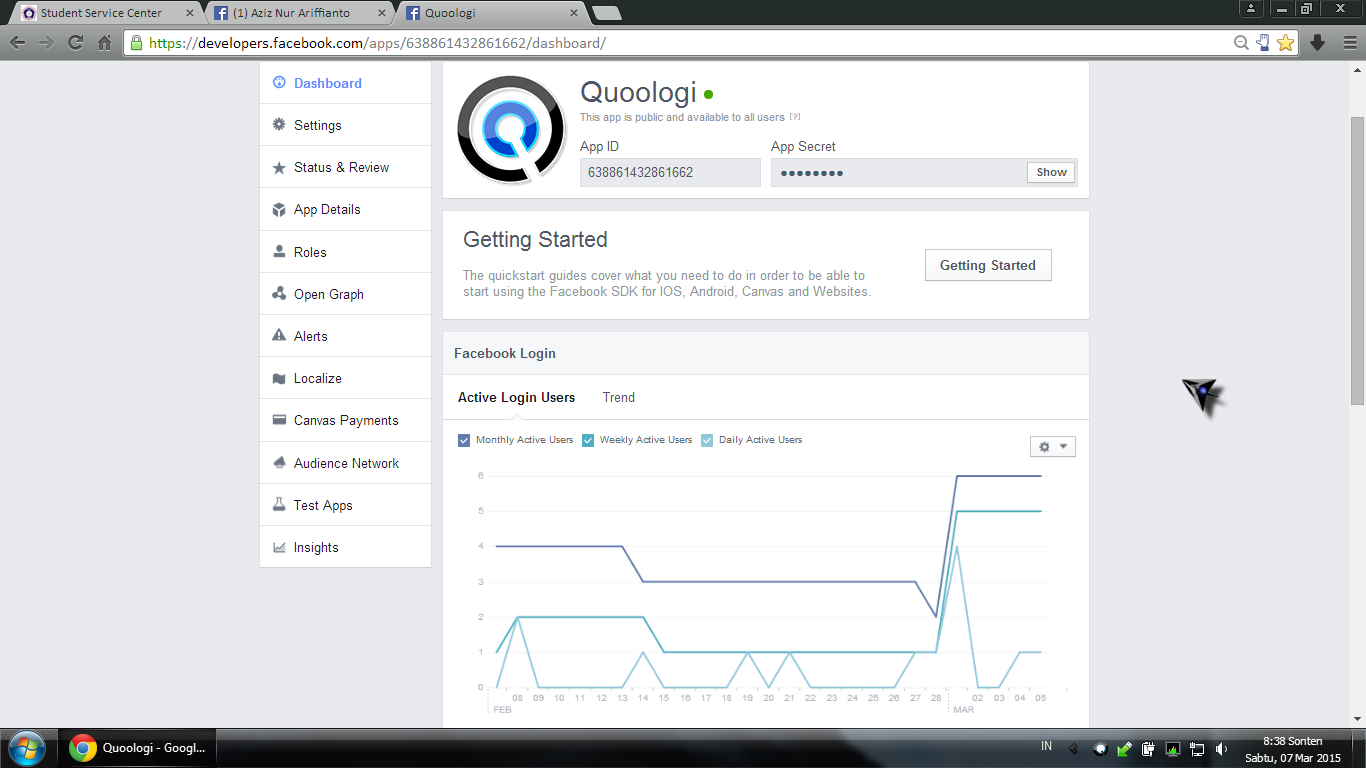This screenshot has width=1366, height=768.
Task: Click the help [?] link next to all users
Action: pos(795,117)
